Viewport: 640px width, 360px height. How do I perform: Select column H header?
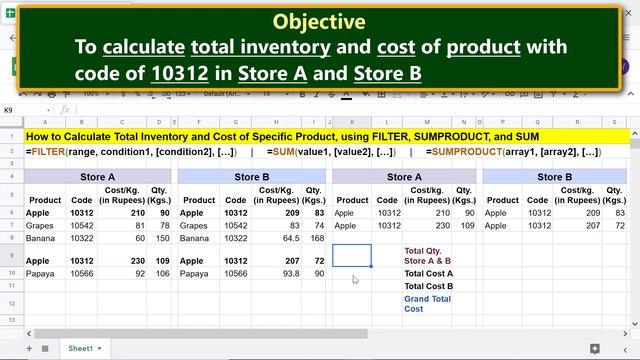click(x=276, y=122)
